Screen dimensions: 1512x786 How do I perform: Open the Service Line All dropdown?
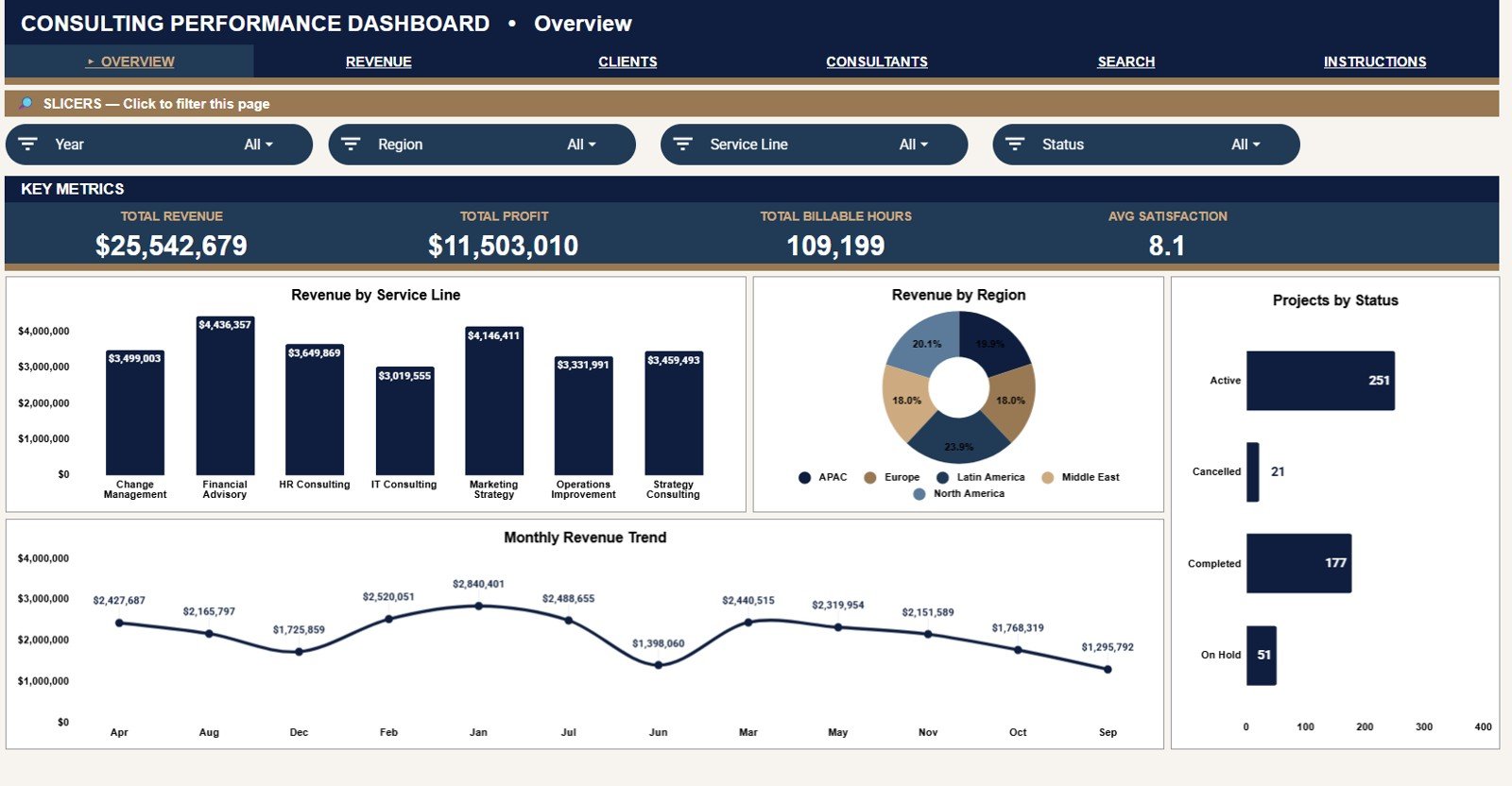pyautogui.click(x=913, y=145)
